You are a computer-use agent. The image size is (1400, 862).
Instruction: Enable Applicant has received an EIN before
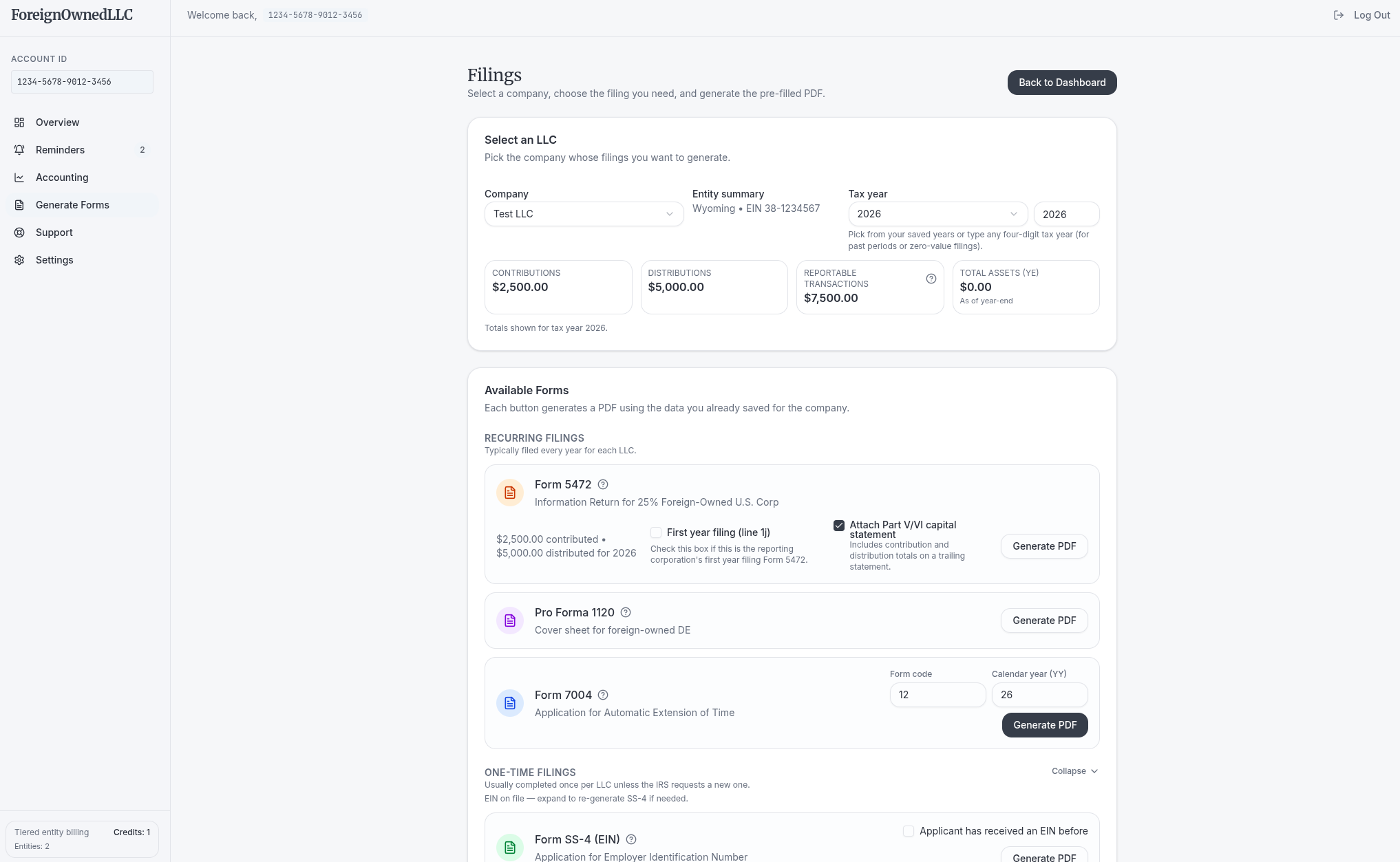pyautogui.click(x=909, y=831)
